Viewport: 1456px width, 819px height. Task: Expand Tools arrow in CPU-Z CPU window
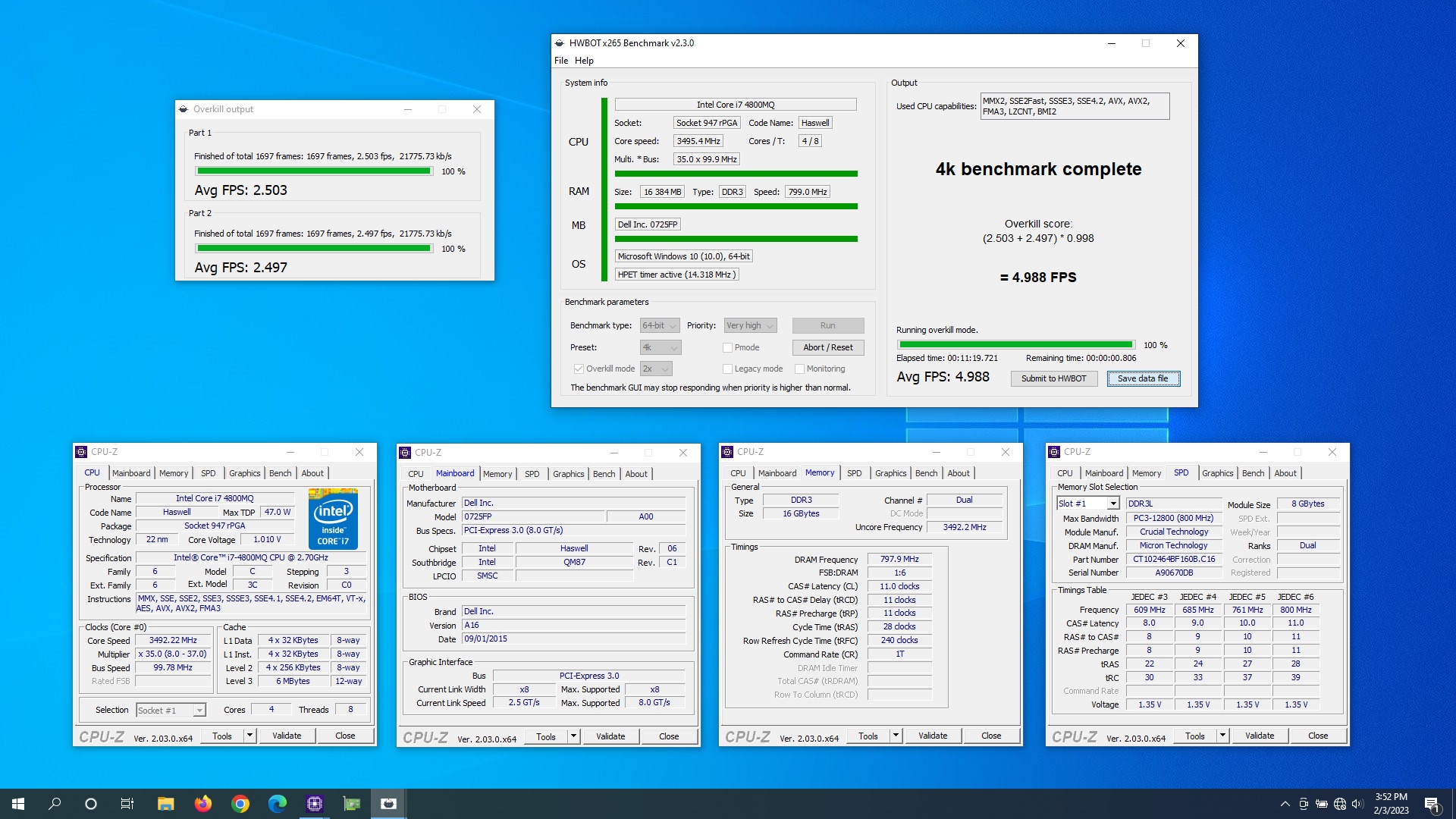pyautogui.click(x=249, y=736)
